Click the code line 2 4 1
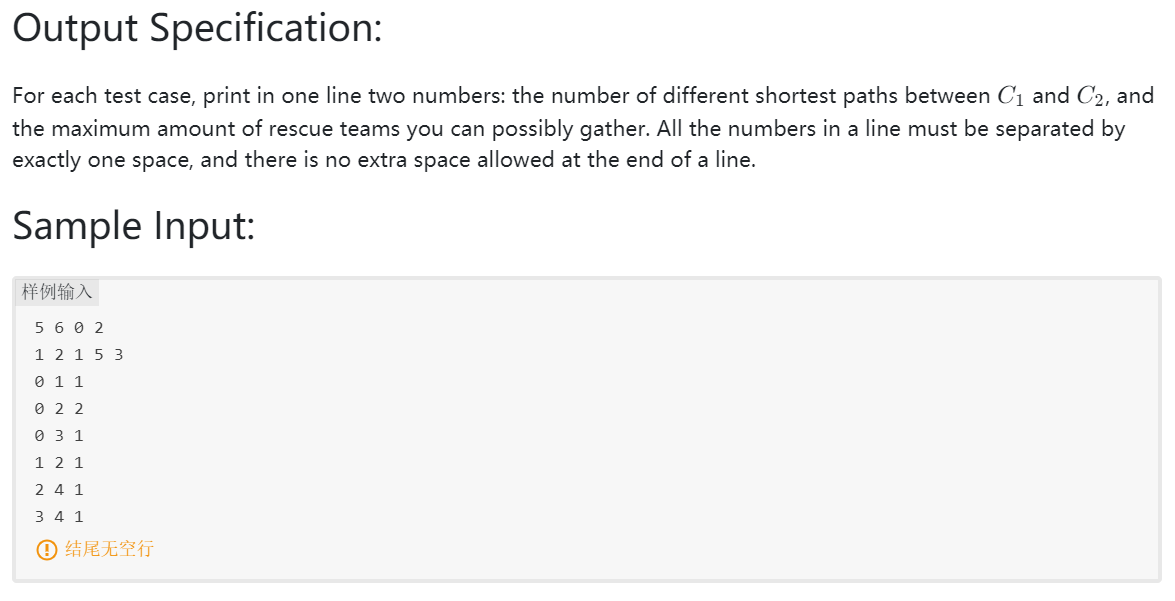Viewport: 1175px width, 601px height. click(59, 489)
